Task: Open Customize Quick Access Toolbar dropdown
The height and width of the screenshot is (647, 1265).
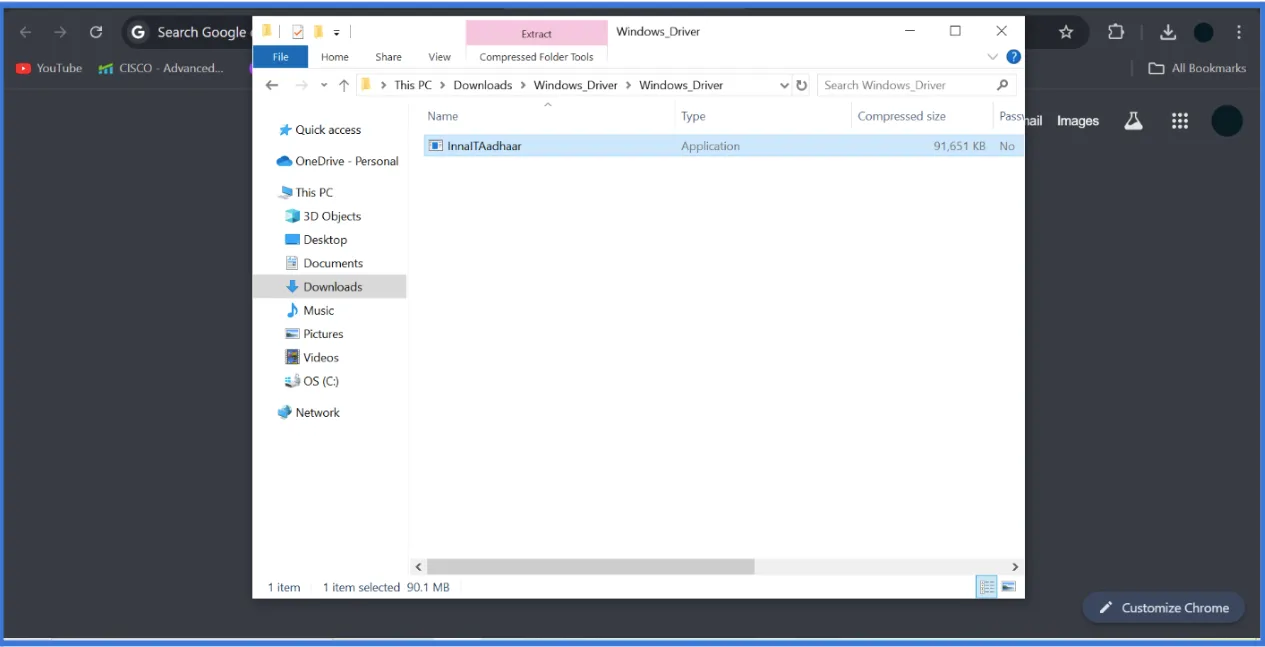Action: (x=337, y=32)
